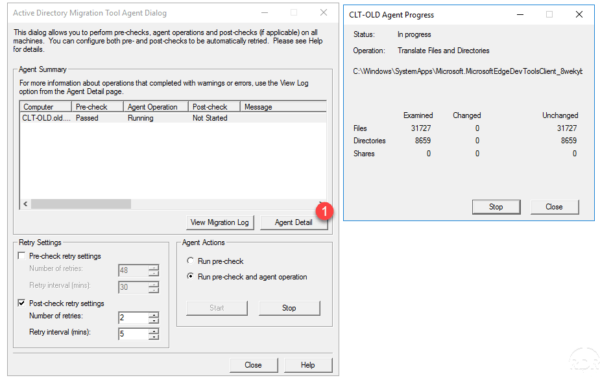
Task: Click post-check Retry interval field
Action: point(133,334)
